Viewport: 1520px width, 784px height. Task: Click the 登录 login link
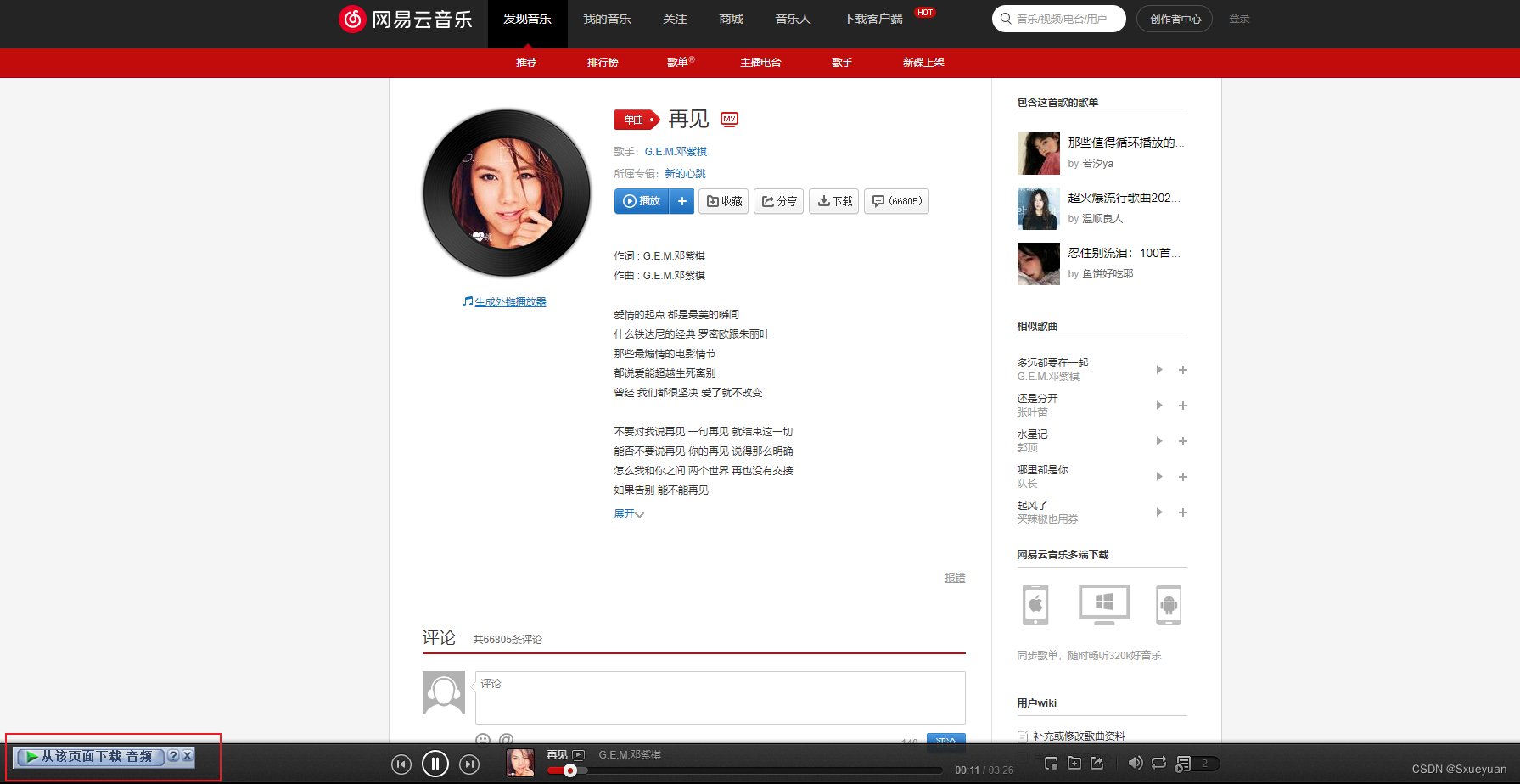pyautogui.click(x=1239, y=19)
